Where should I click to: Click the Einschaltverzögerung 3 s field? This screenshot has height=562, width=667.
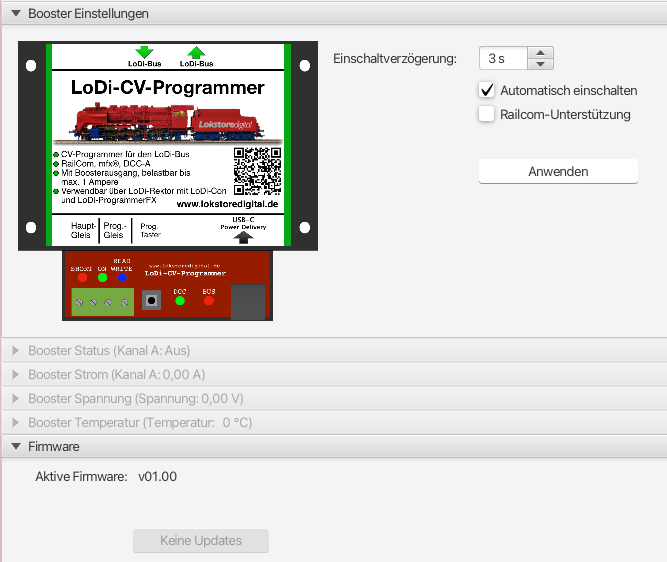(503, 58)
